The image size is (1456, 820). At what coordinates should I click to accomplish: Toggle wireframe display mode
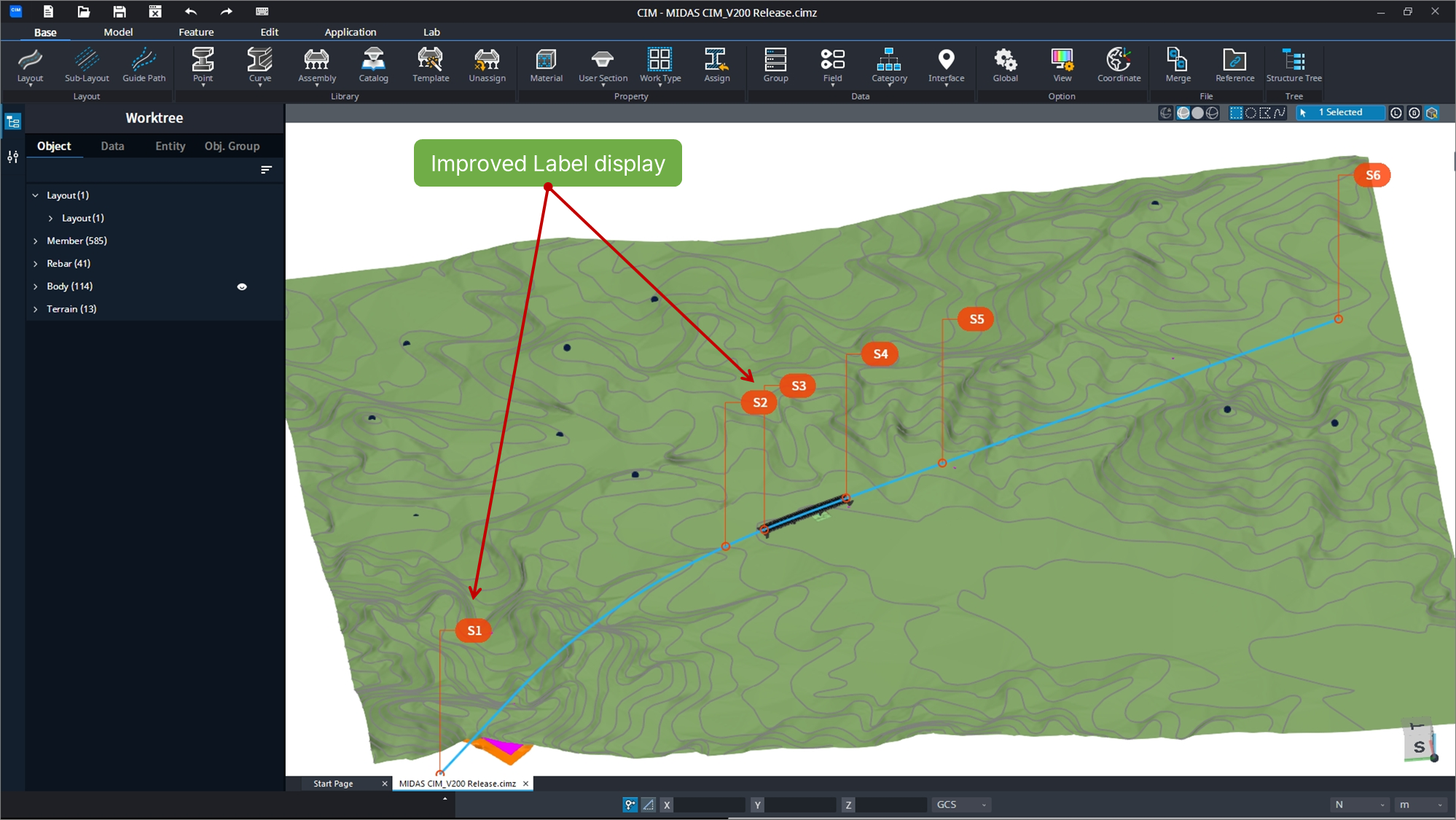(x=1212, y=113)
